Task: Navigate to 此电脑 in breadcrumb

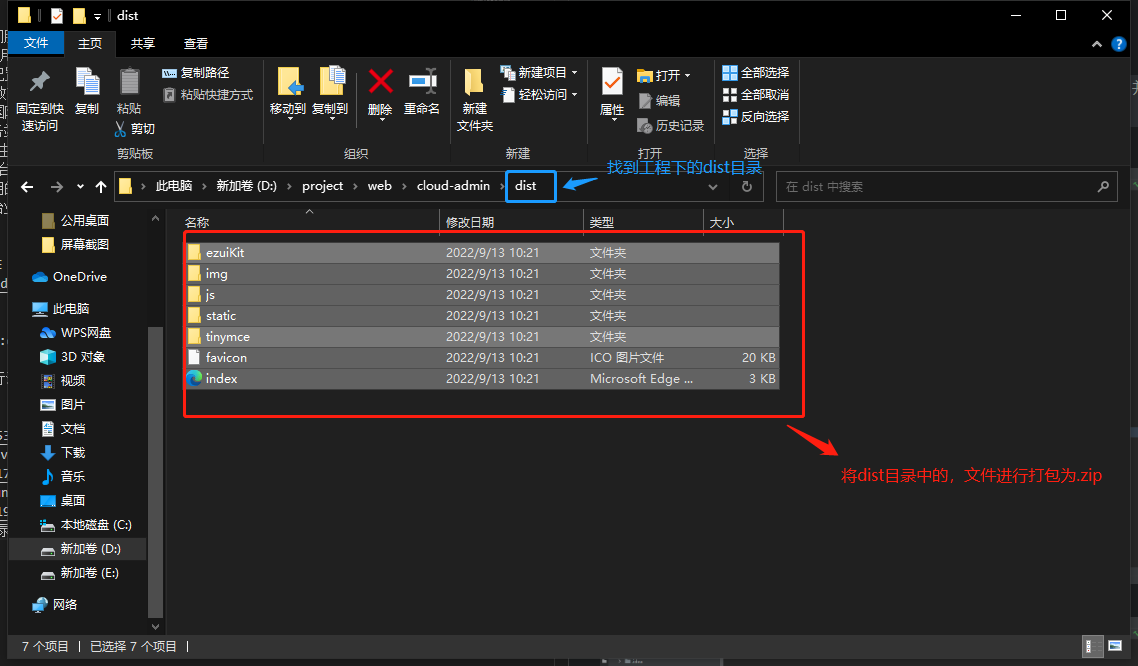Action: coord(174,186)
